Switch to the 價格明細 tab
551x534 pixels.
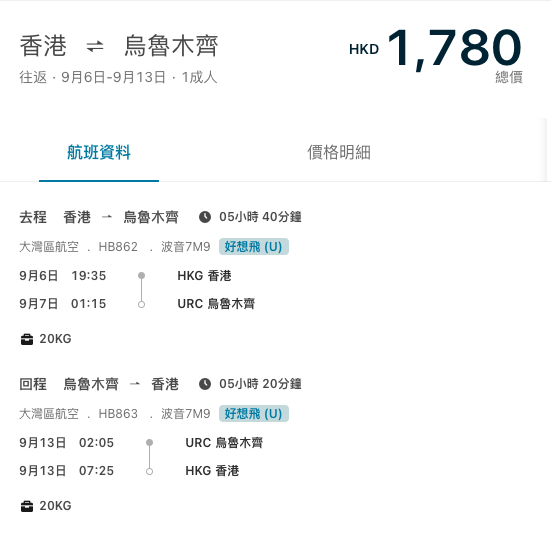339,152
